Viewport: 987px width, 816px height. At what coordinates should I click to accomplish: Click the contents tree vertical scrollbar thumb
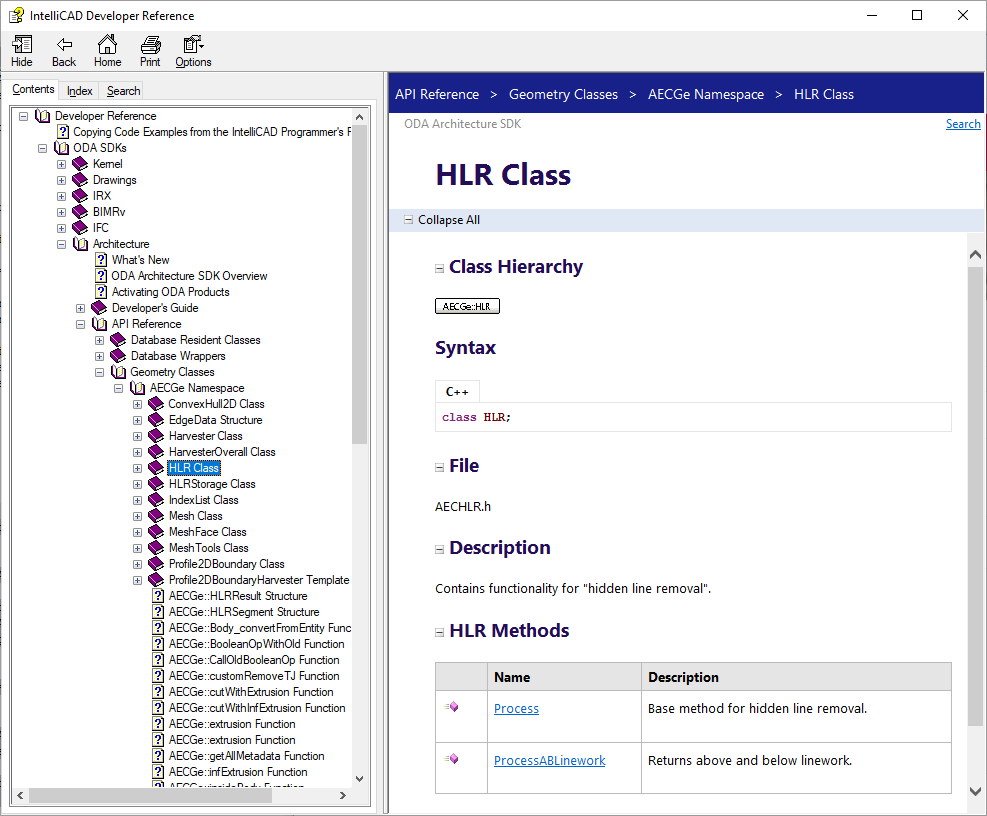pos(359,284)
